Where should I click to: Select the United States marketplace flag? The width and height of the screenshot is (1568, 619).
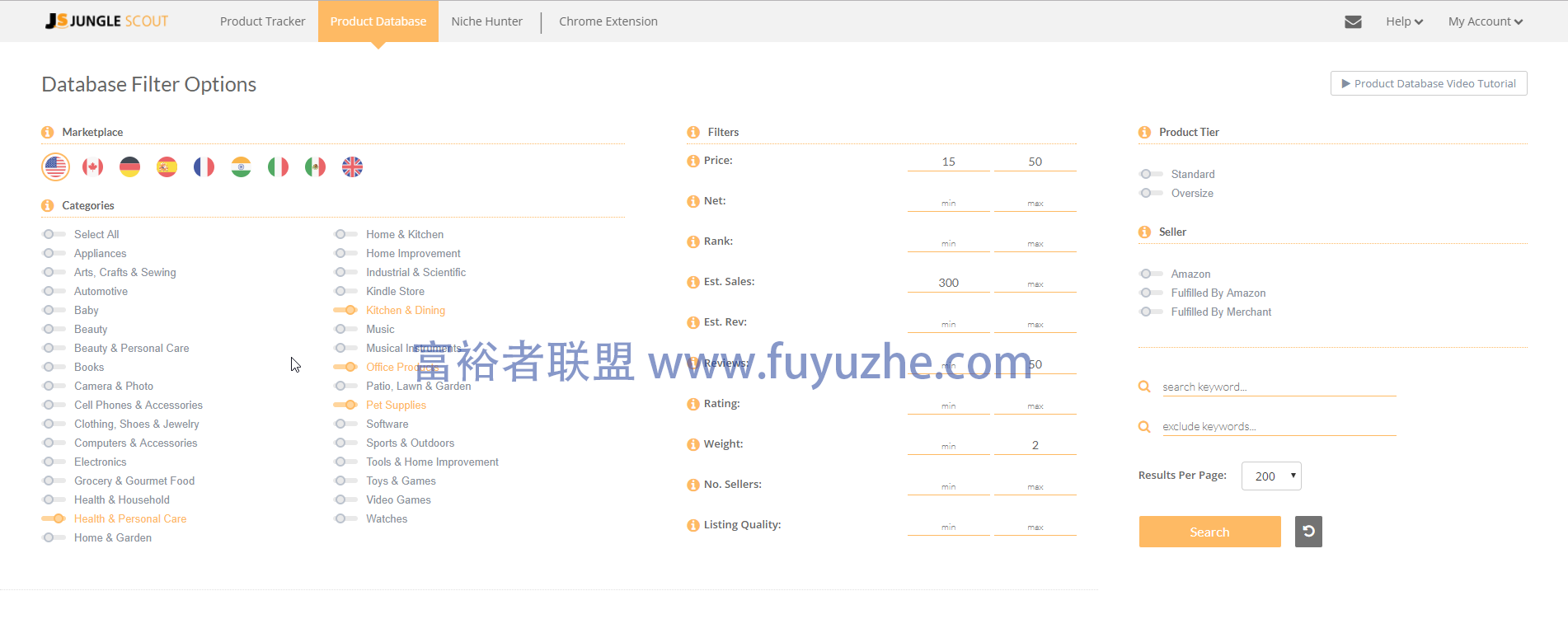[56, 167]
